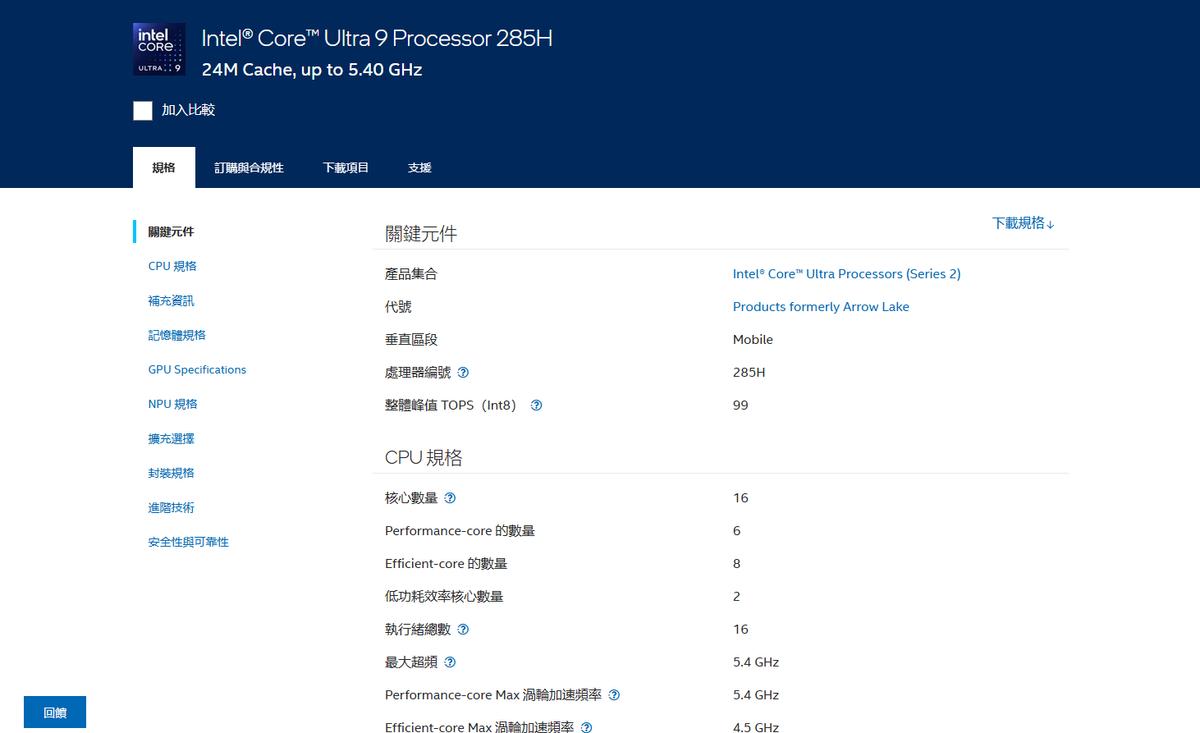Jump to 擴充選擇 in sidebar
This screenshot has height=733, width=1200.
(x=171, y=439)
